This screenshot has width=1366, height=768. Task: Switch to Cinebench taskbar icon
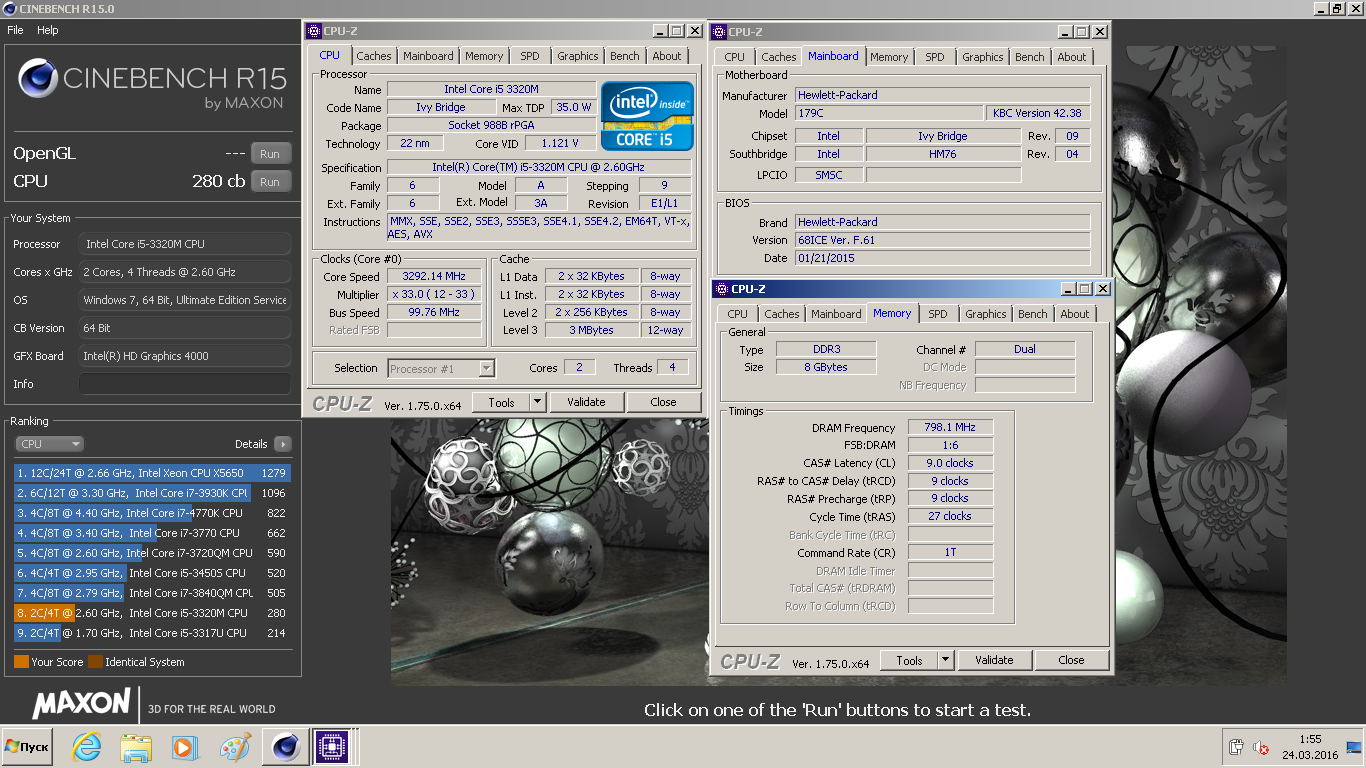pos(286,747)
